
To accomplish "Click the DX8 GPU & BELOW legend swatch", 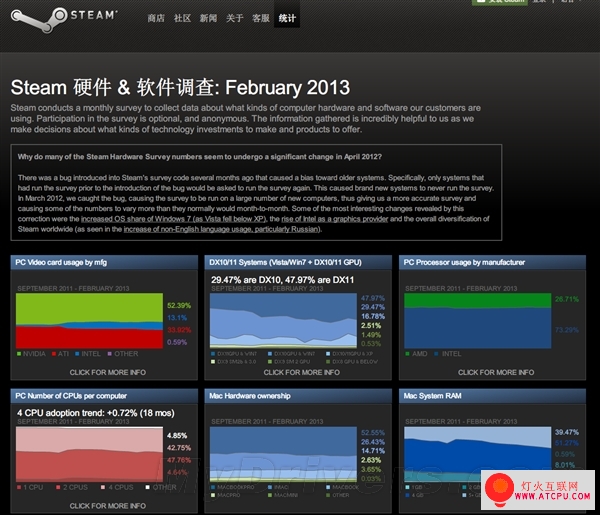I will [328, 362].
